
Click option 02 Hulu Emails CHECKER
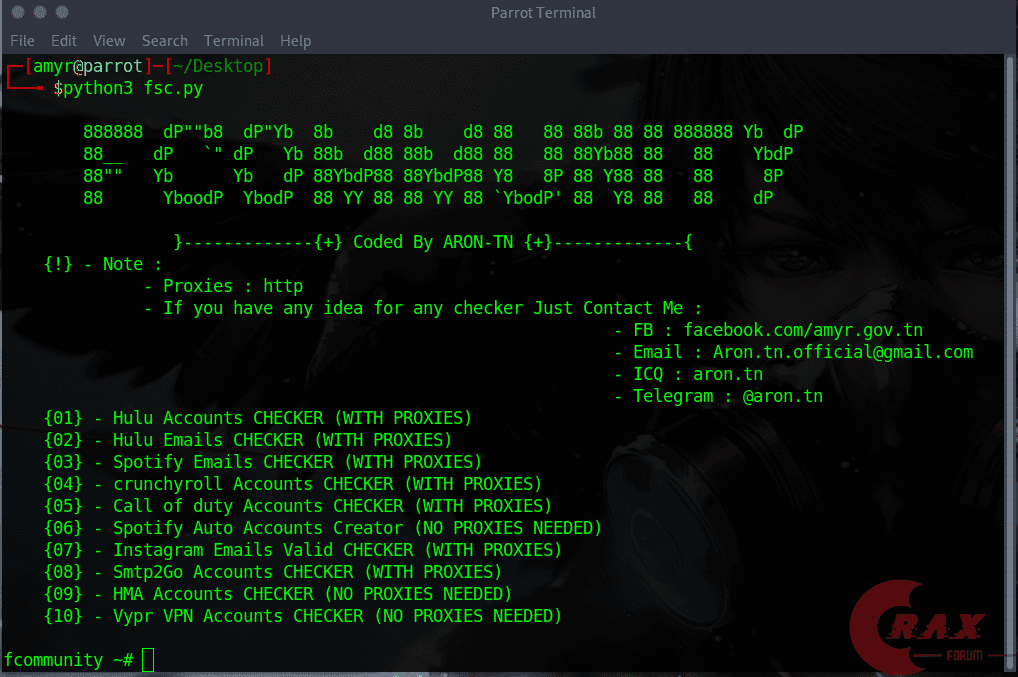[x=247, y=440]
